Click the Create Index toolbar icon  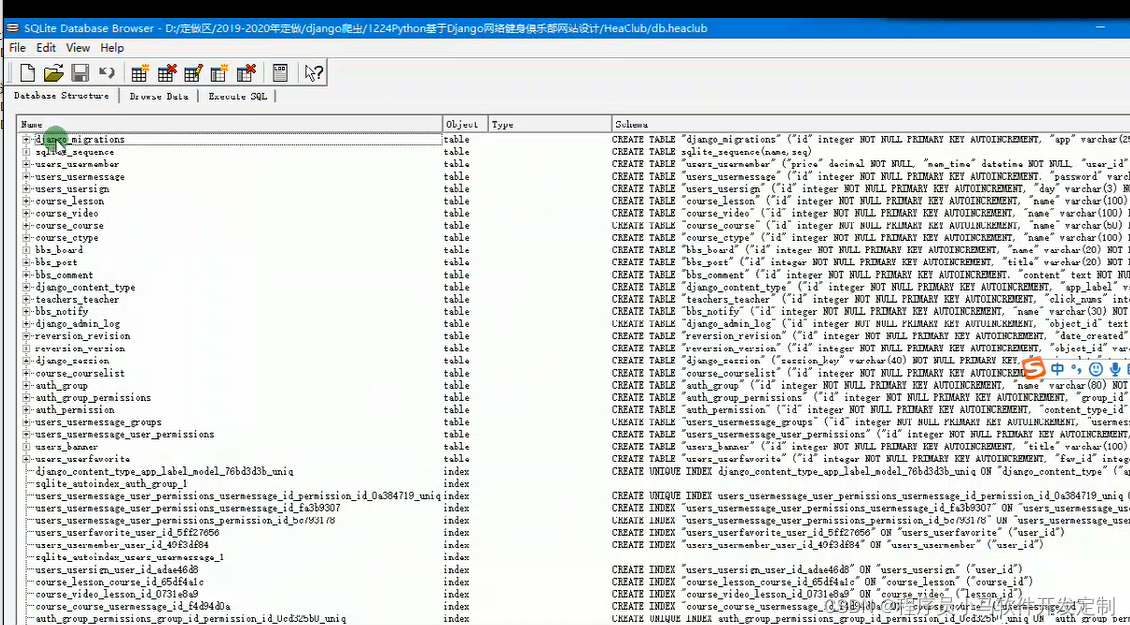tap(219, 72)
